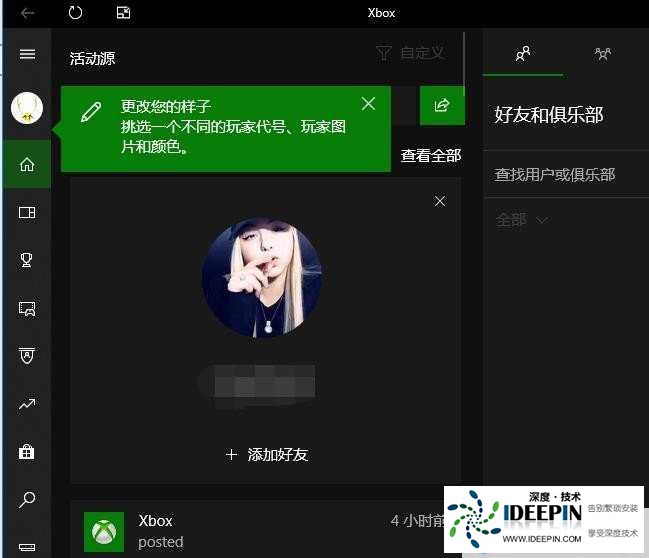Click the green share icon button
This screenshot has height=558, width=649.
click(442, 106)
